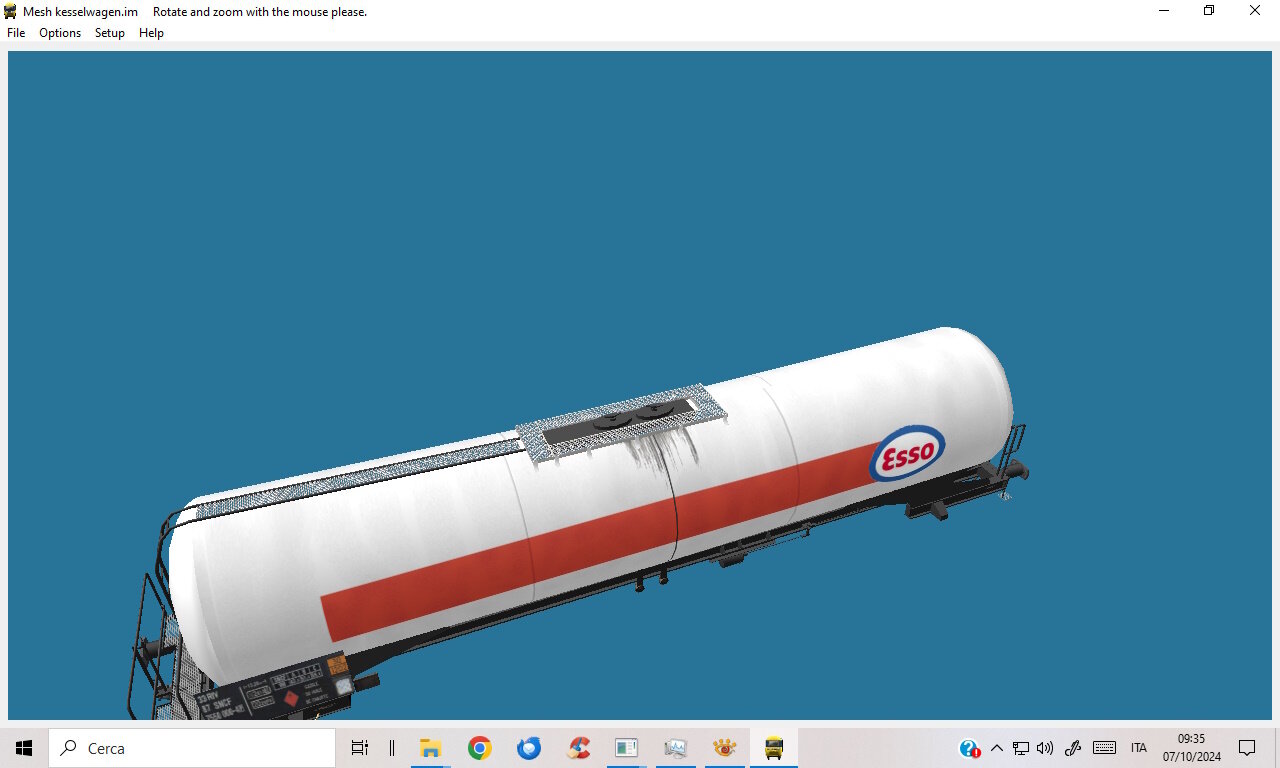Click the roof hatch on the tank wagon
Viewport: 1280px width, 768px height.
[621, 423]
